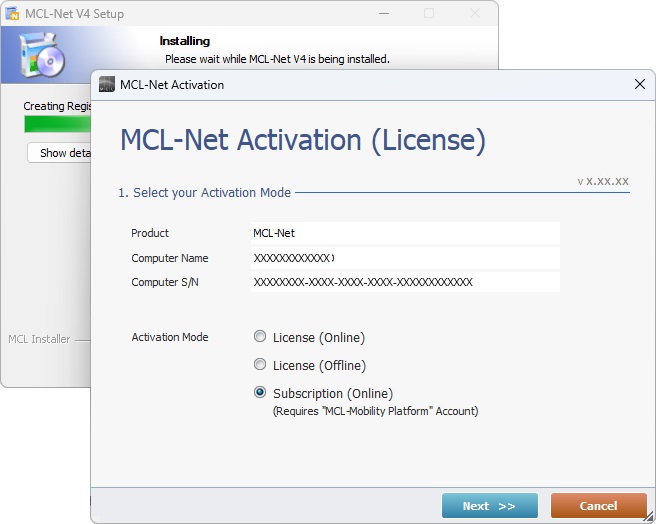Click the 'Product' label
The image size is (656, 524).
point(150,233)
